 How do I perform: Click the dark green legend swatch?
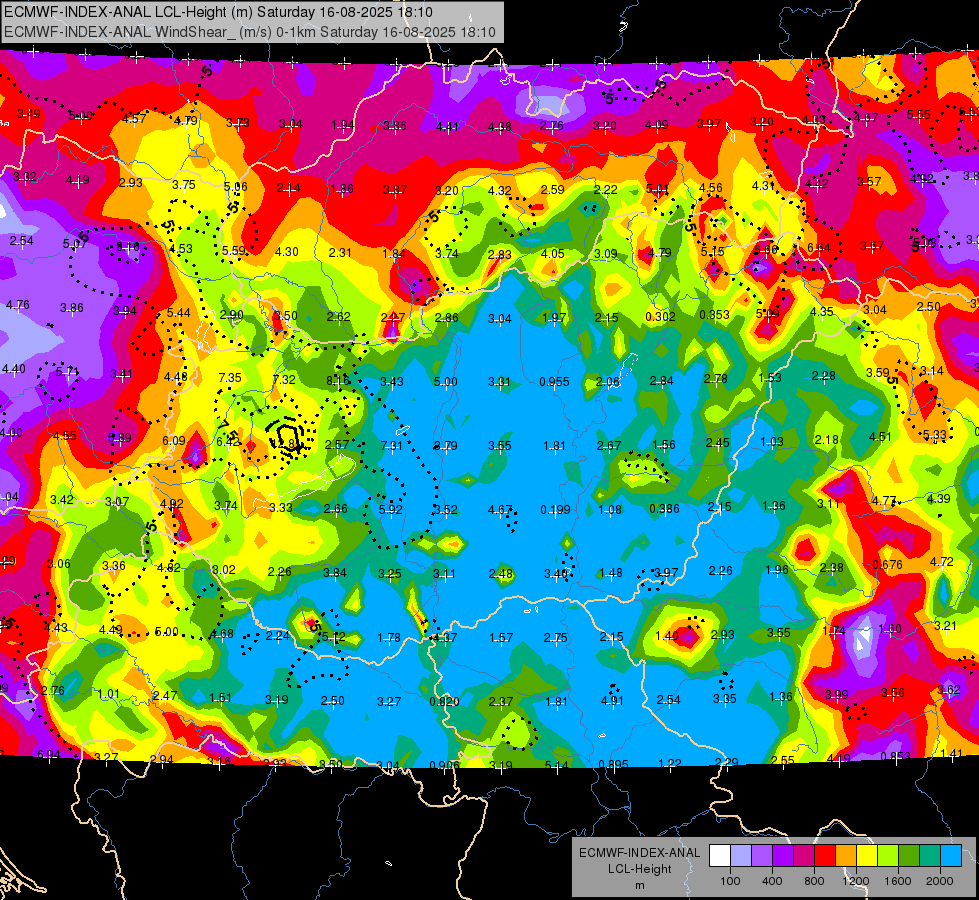pos(908,856)
